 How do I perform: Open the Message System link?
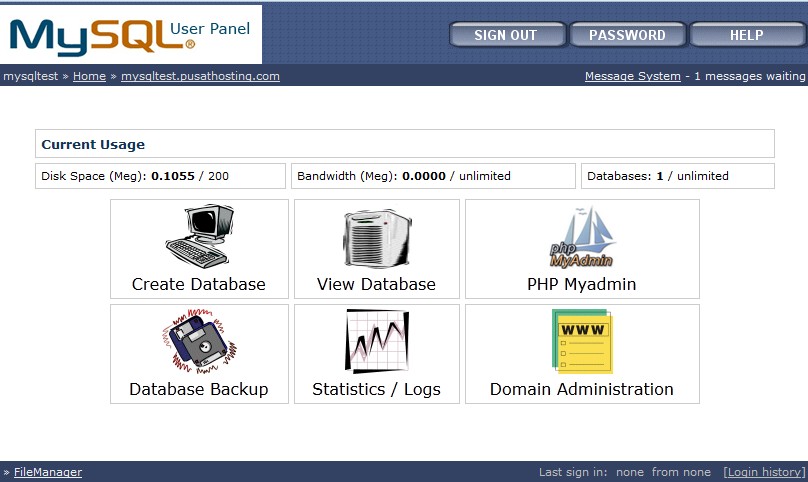[633, 76]
